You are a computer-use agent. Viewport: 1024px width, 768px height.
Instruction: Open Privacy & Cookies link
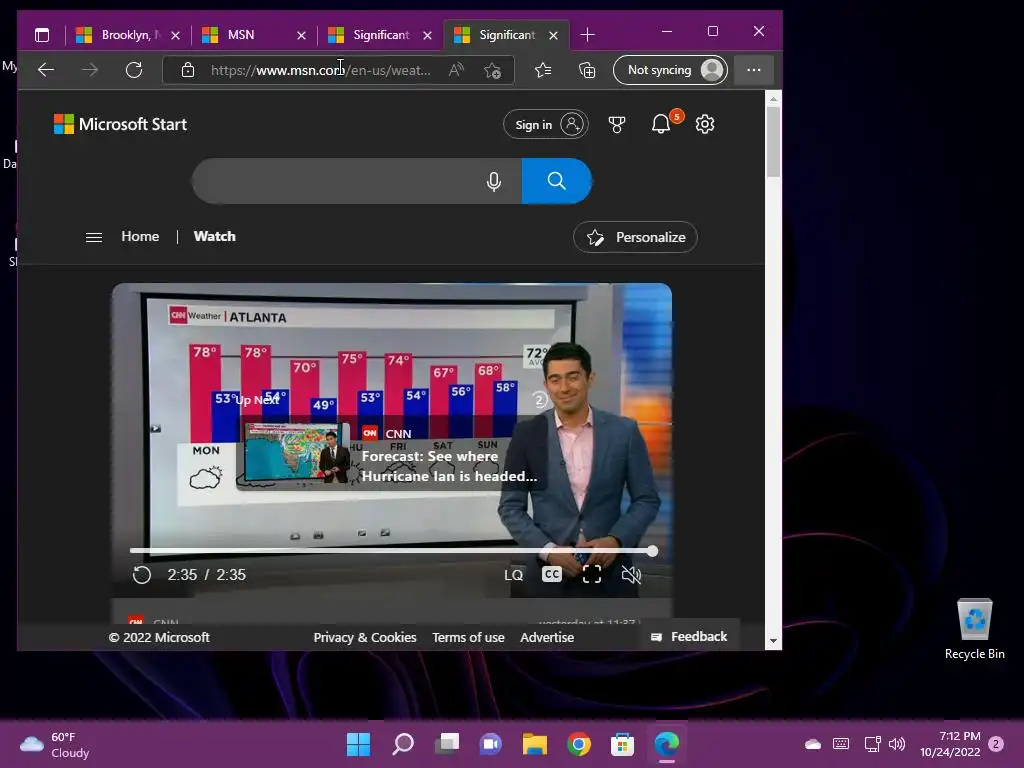364,637
